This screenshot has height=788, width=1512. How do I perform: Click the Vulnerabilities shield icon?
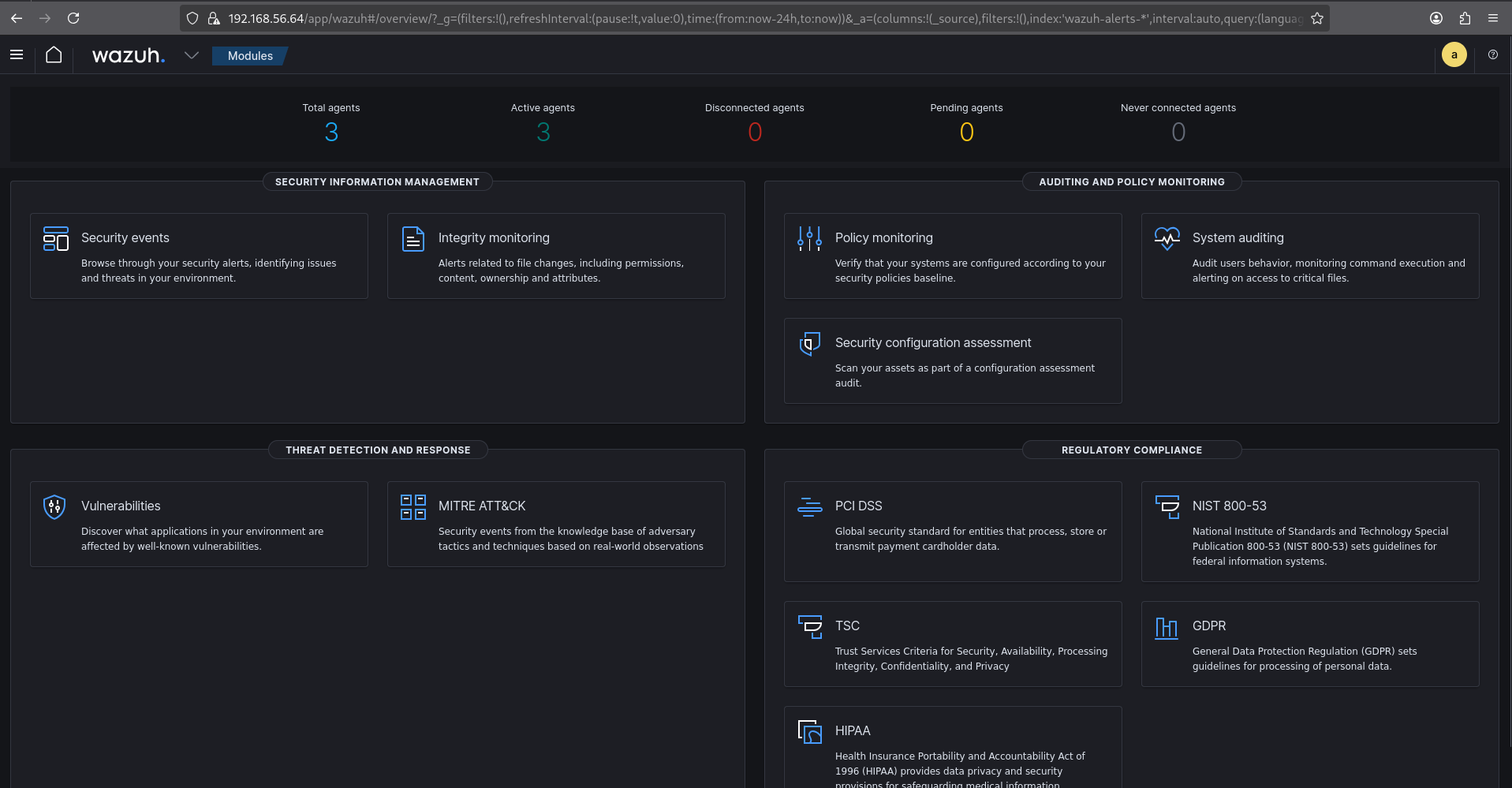[x=54, y=506]
